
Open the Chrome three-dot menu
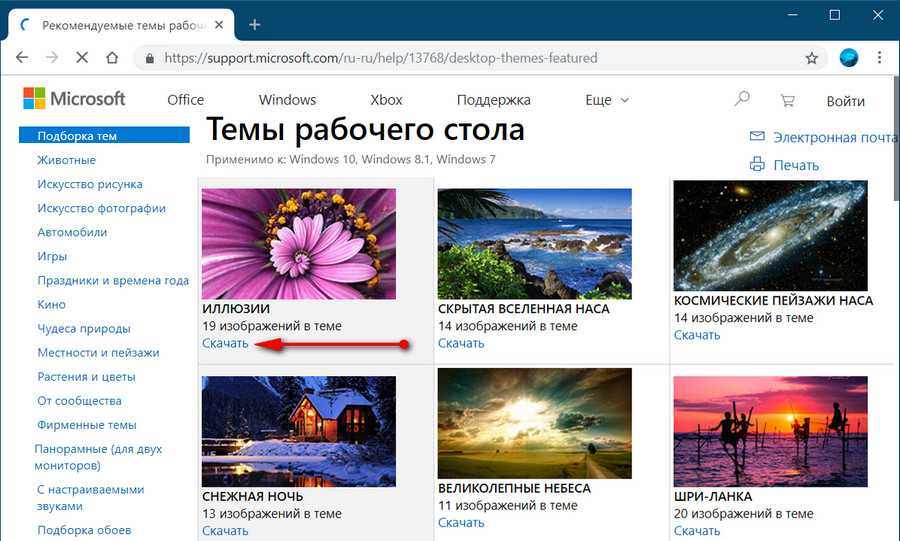[x=882, y=58]
